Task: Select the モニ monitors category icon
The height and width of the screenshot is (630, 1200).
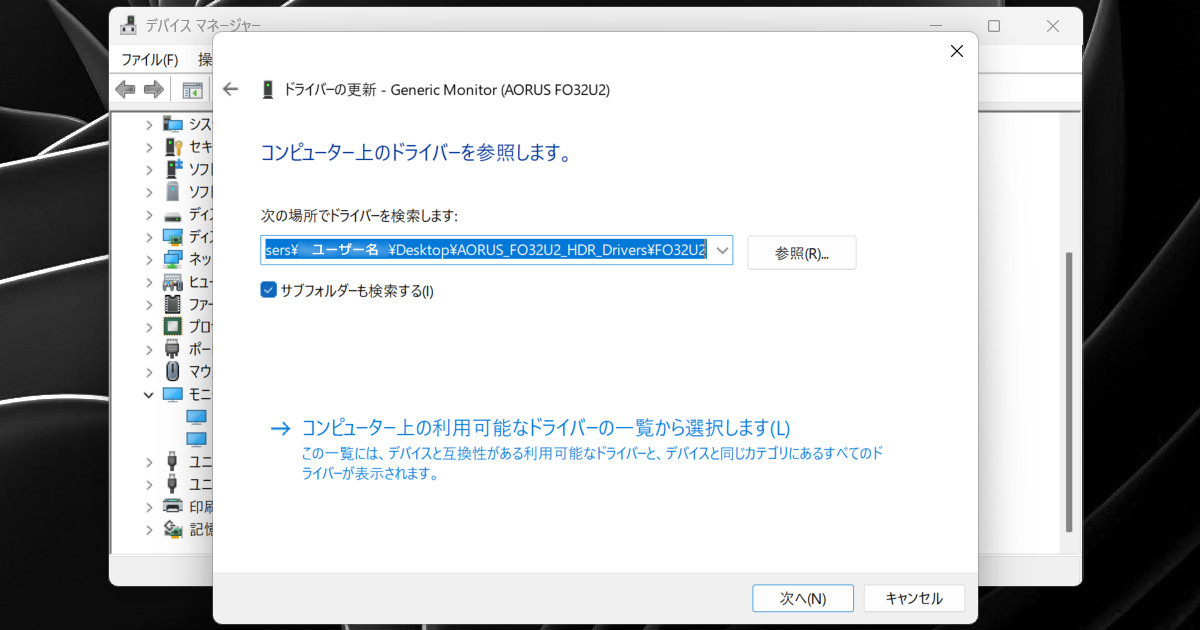Action: pos(173,394)
